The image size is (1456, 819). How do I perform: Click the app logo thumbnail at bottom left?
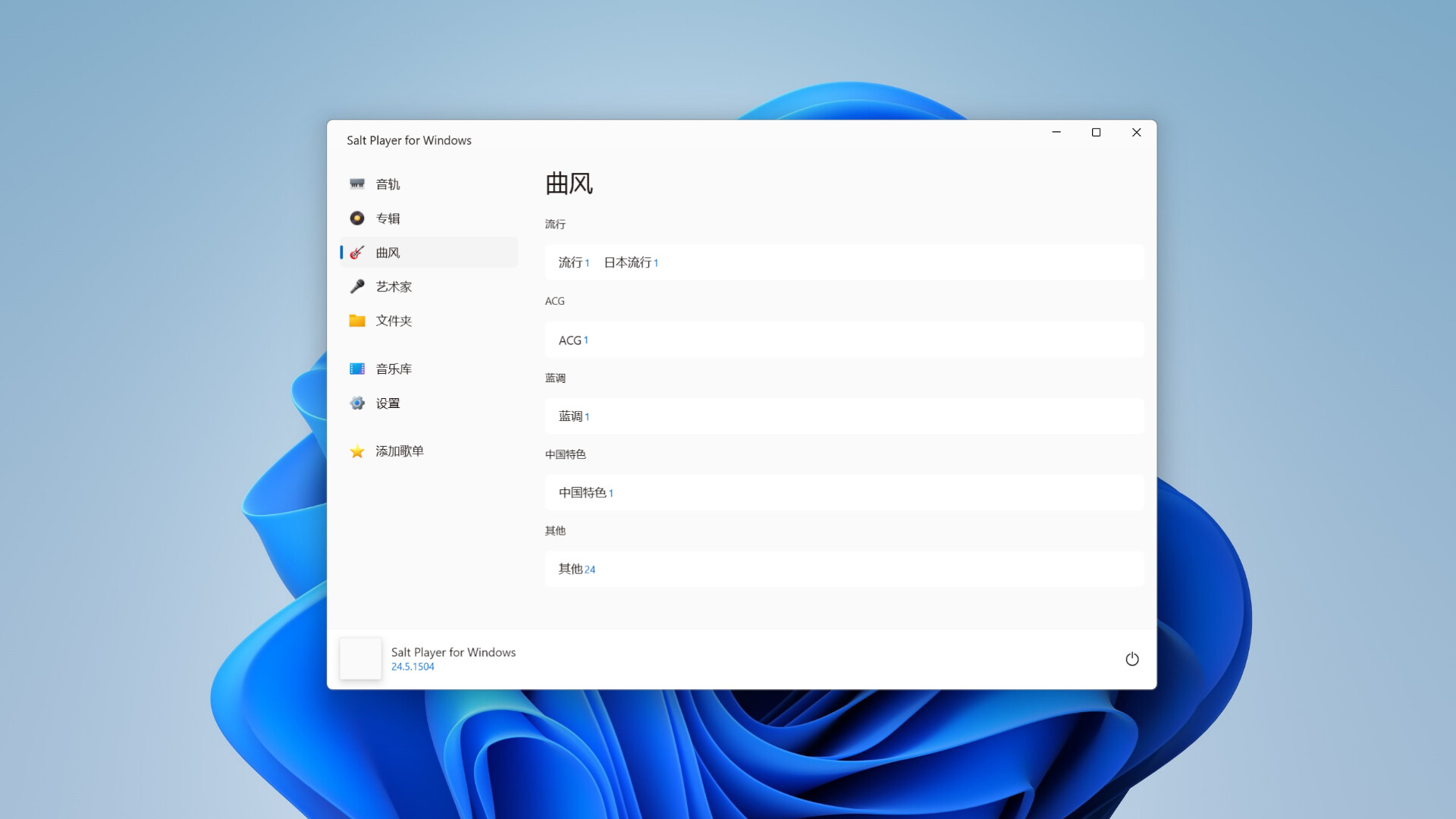point(360,658)
